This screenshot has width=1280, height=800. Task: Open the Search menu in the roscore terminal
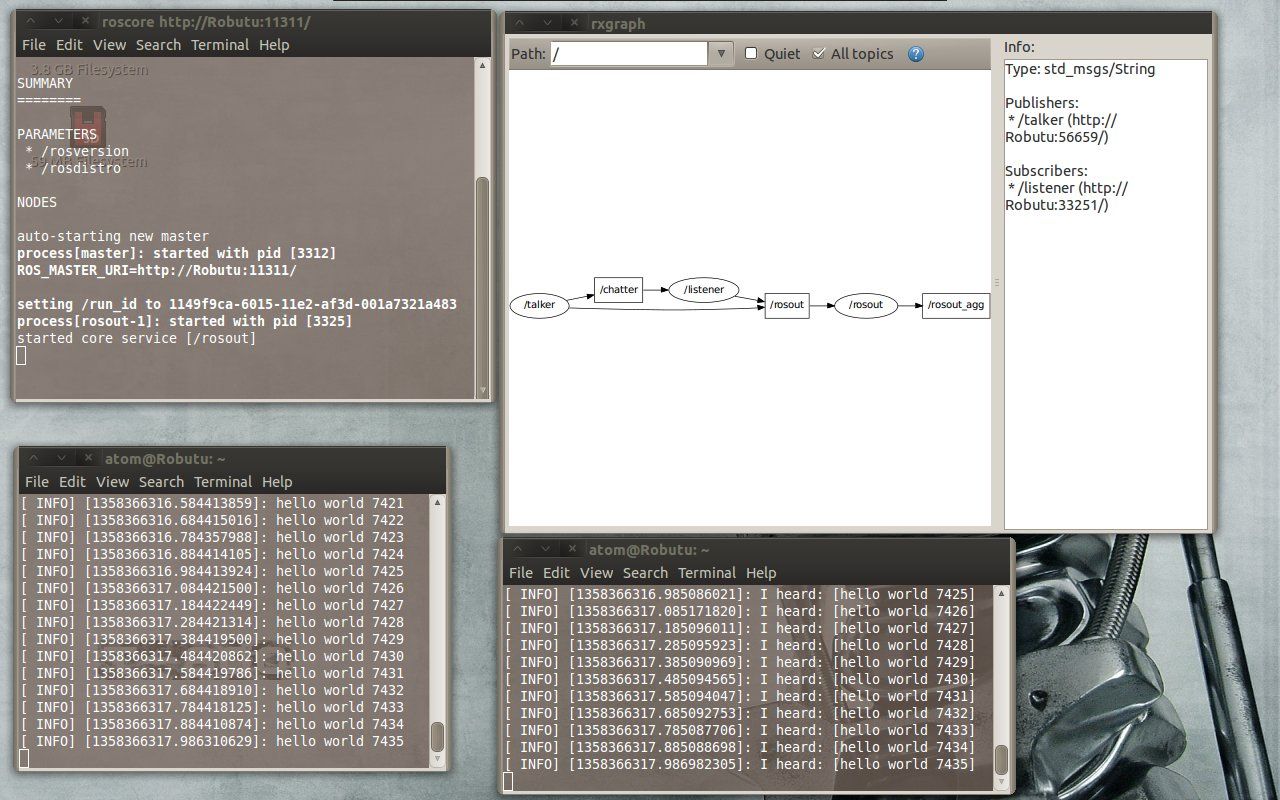(x=158, y=44)
